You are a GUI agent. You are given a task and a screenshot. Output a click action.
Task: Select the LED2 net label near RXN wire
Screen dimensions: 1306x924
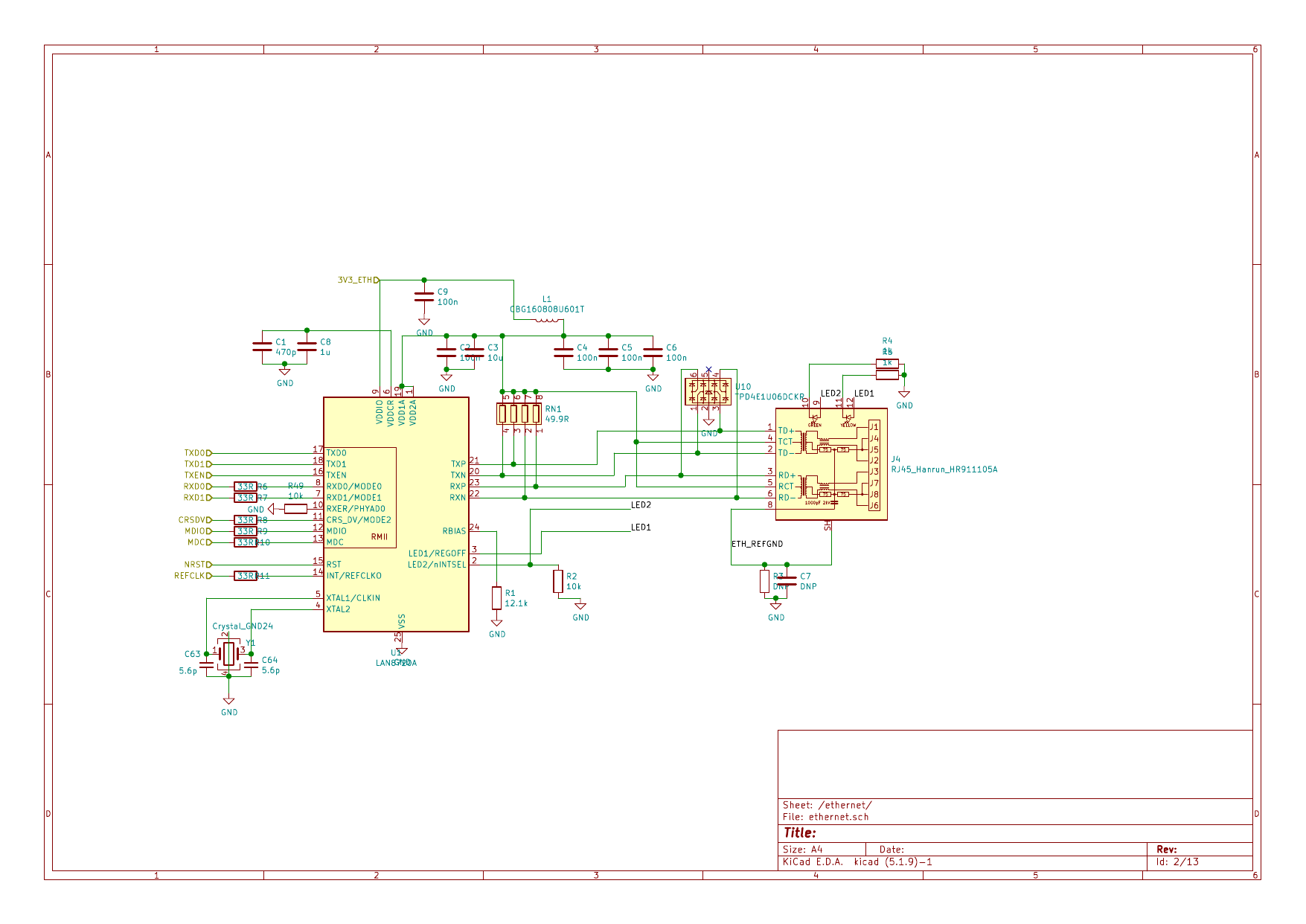[x=641, y=505]
